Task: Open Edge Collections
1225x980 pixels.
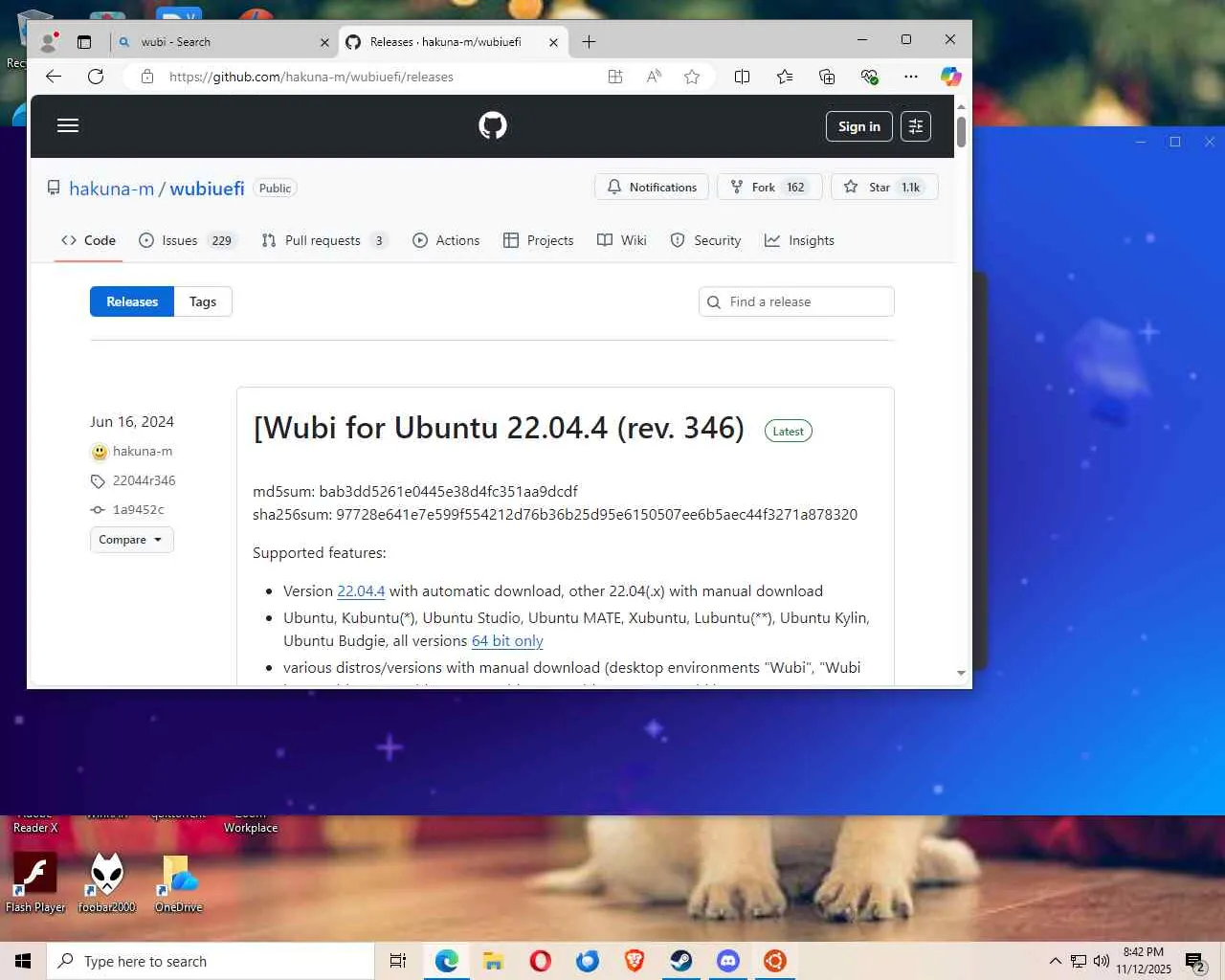Action: [827, 77]
